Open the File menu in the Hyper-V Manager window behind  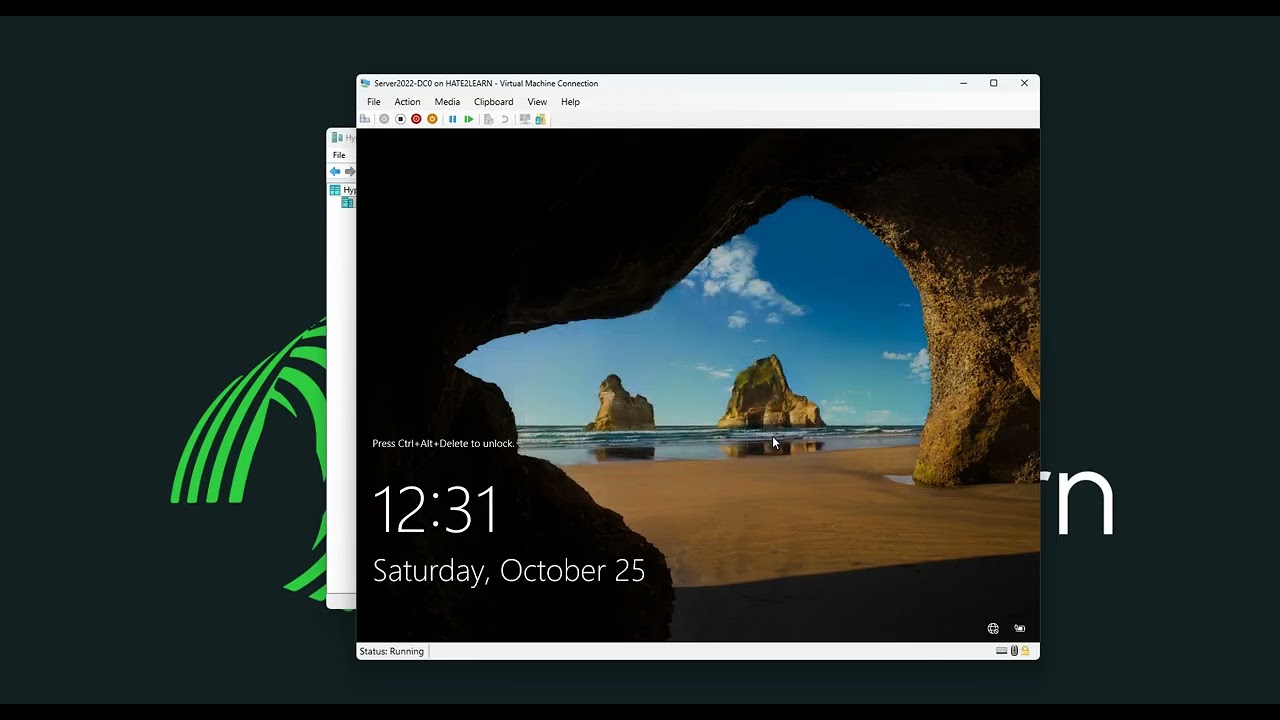coord(339,155)
